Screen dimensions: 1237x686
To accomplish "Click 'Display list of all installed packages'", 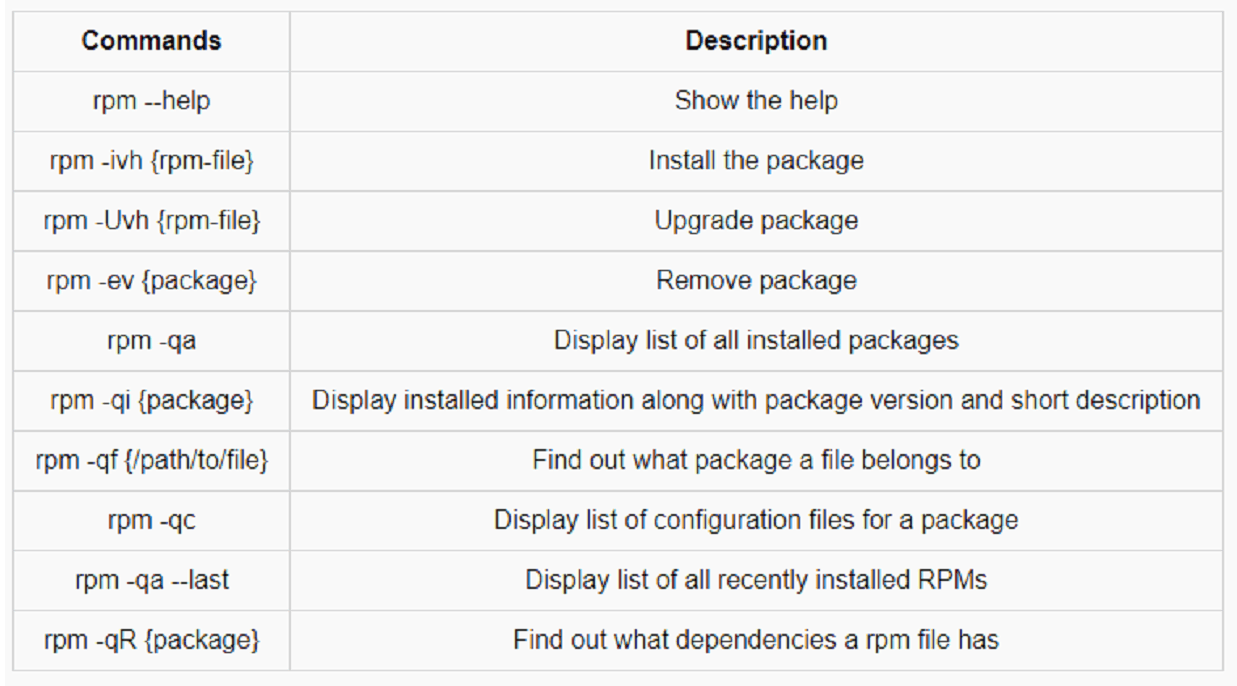I will tap(756, 341).
